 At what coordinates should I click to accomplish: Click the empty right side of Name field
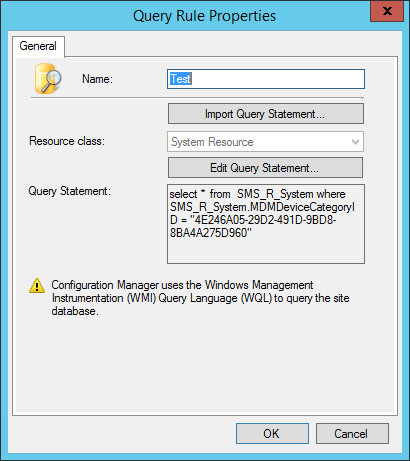click(278, 79)
